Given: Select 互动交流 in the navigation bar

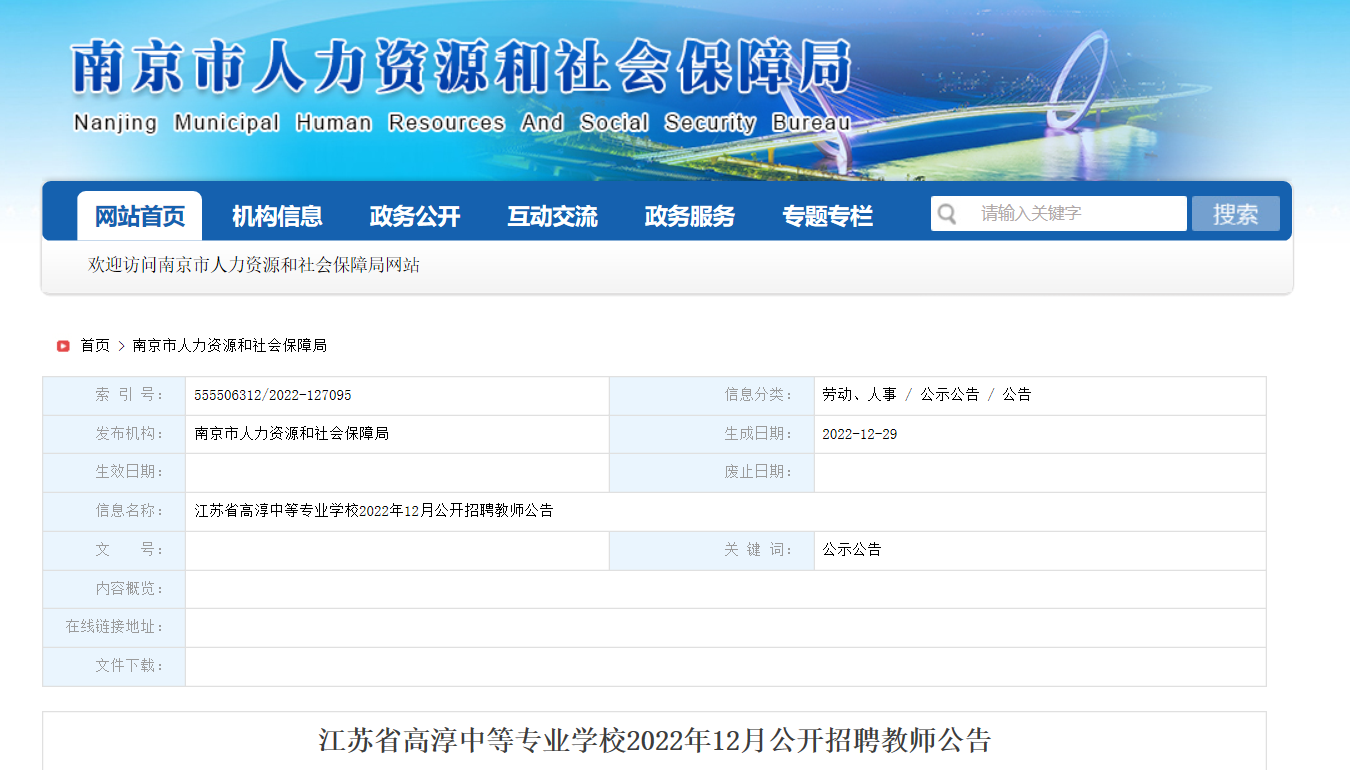Looking at the screenshot, I should (x=552, y=216).
